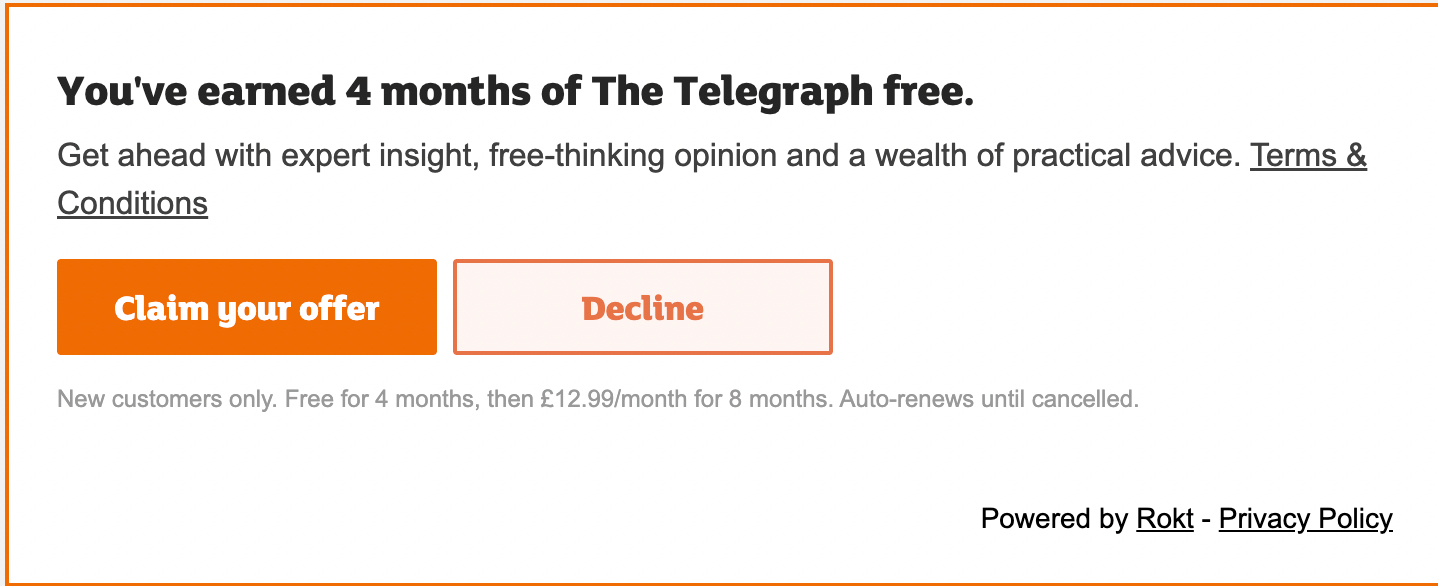The width and height of the screenshot is (1438, 586).
Task: Click the Claim your offer button
Action: [x=246, y=307]
